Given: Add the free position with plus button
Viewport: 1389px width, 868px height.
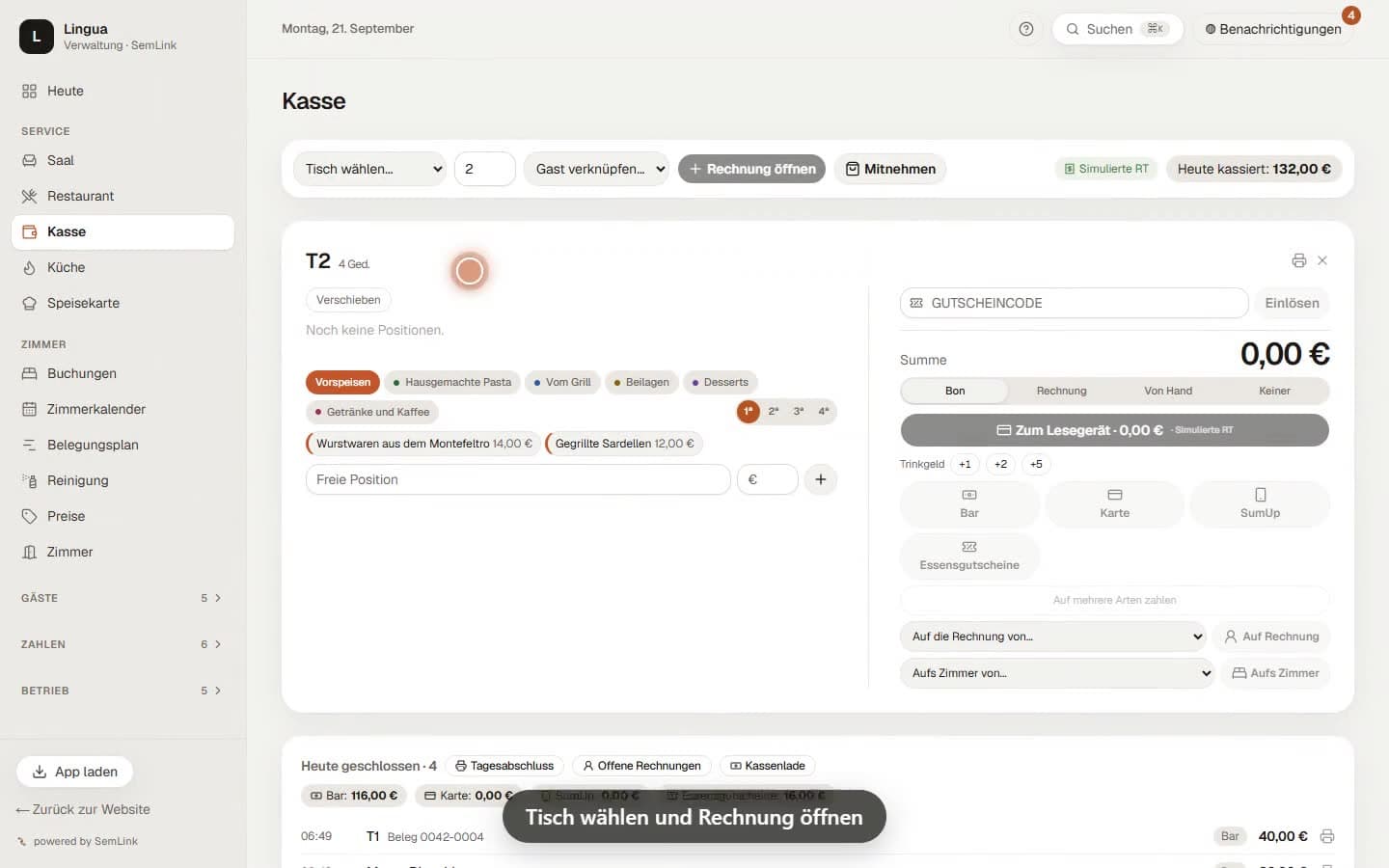Looking at the screenshot, I should [x=821, y=479].
